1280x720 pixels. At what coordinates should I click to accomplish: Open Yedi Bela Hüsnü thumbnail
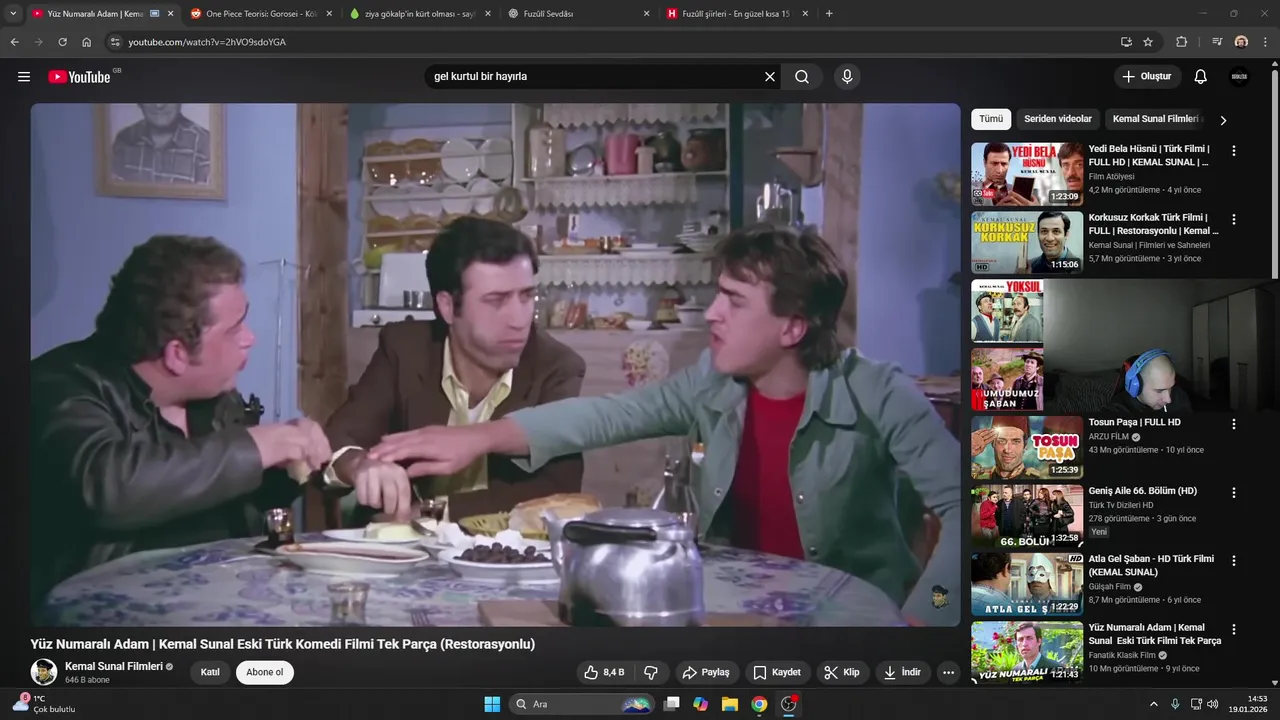1027,174
